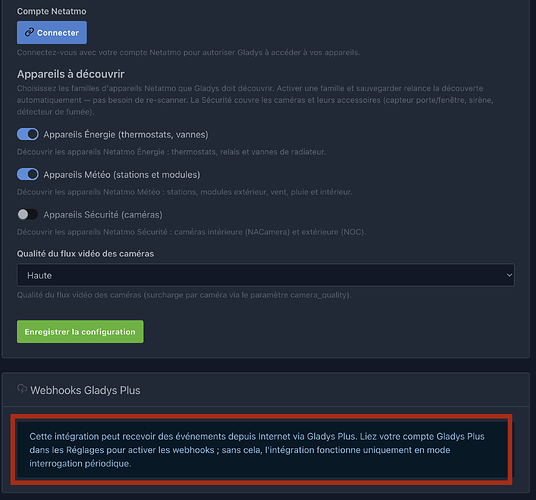Click the Découvrir les appareils Netatmo Sécurité description
This screenshot has width=536, height=500.
[x=191, y=232]
